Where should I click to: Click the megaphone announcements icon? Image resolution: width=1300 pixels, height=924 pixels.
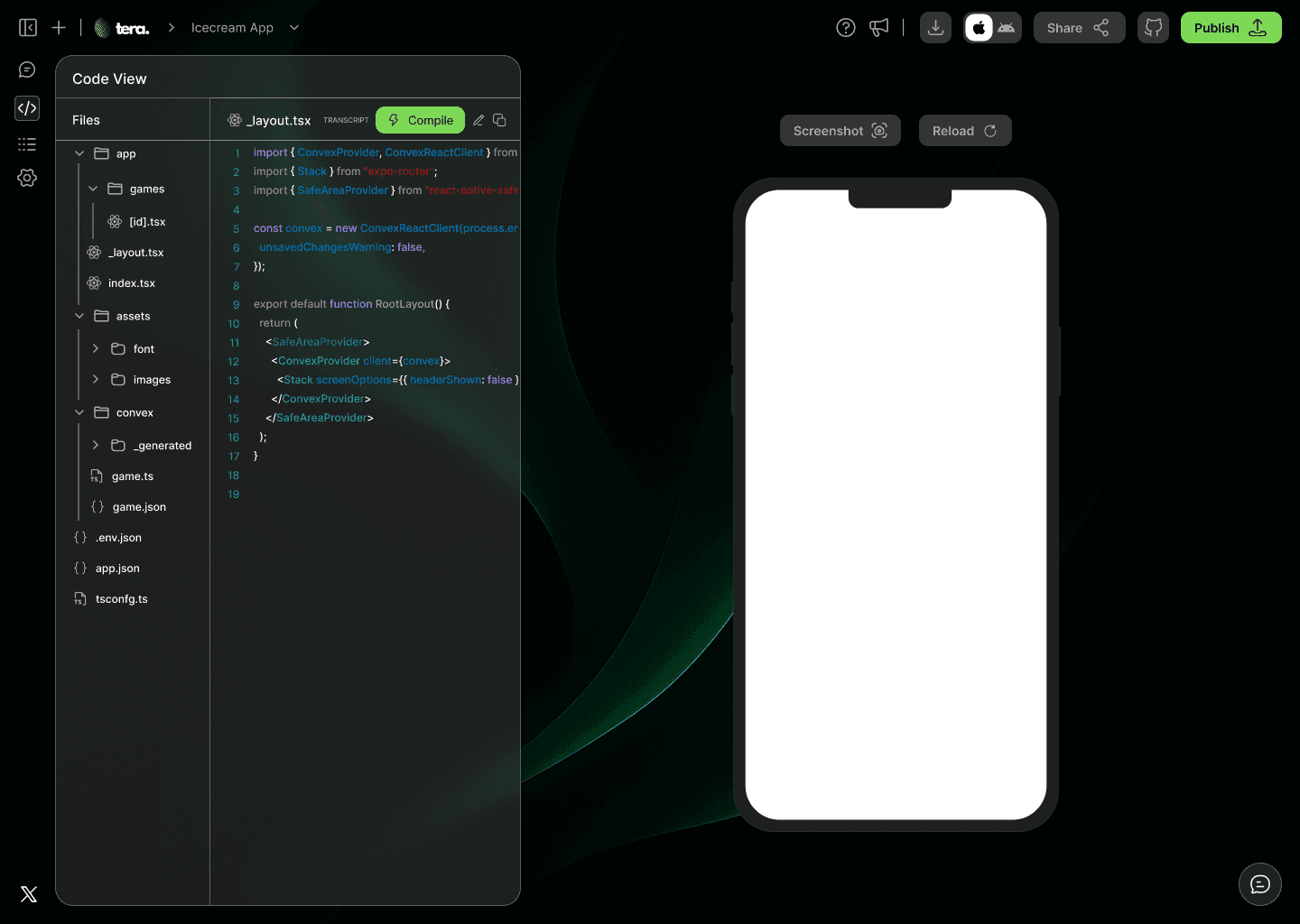coord(879,28)
